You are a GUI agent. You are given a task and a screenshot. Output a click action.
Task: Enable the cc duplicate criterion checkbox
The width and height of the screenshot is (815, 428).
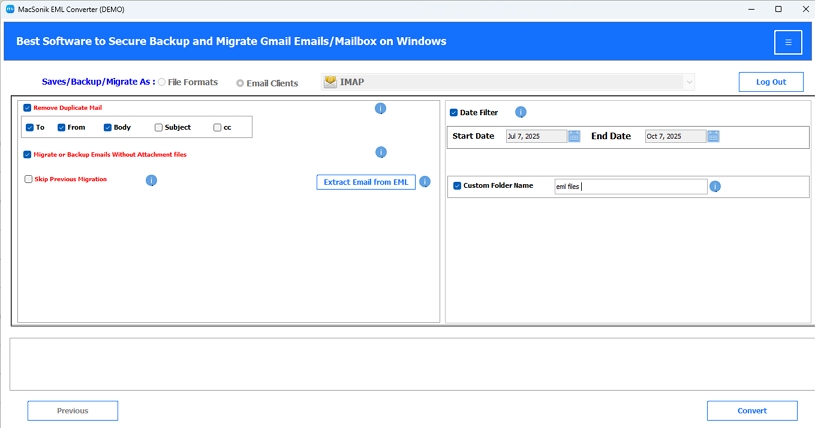pos(217,127)
